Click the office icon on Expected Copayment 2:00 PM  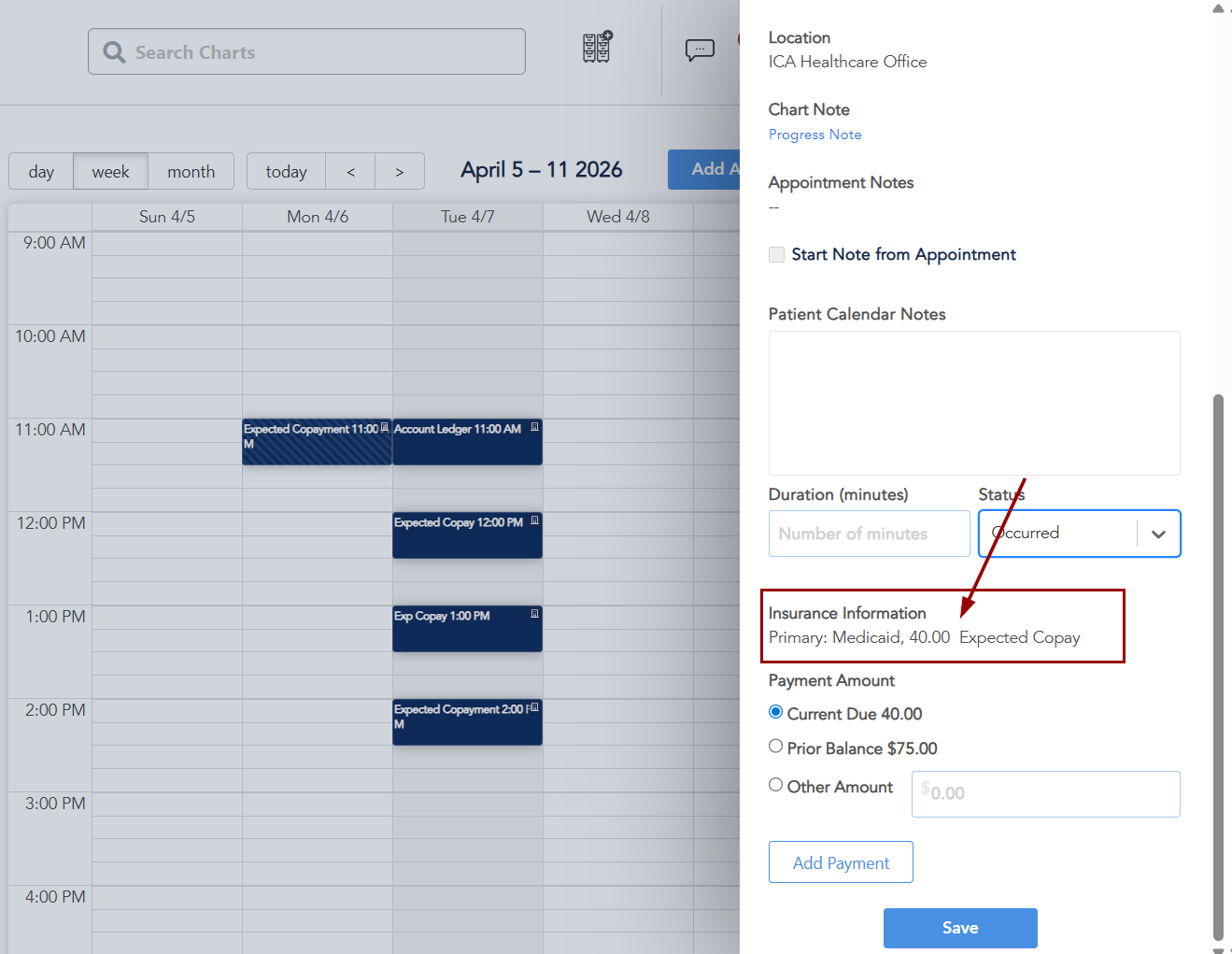pyautogui.click(x=535, y=707)
